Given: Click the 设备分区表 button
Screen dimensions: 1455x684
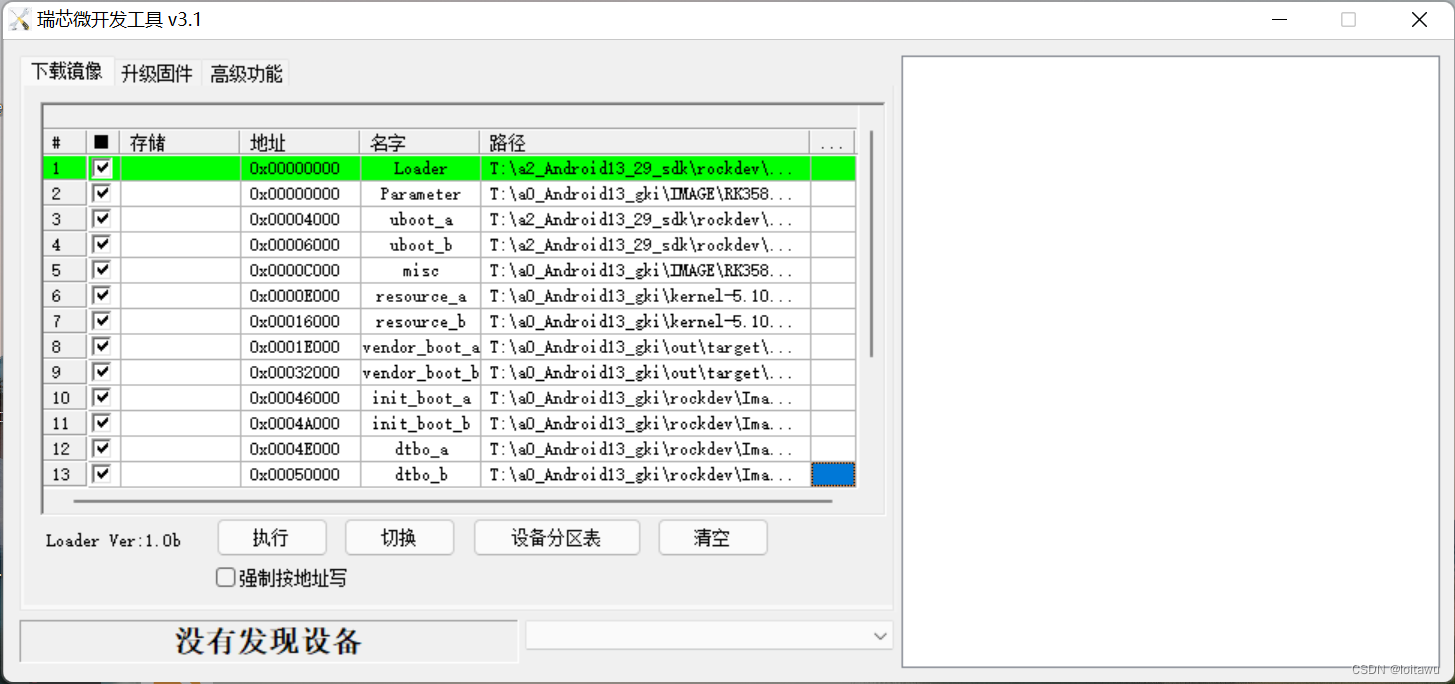Looking at the screenshot, I should [557, 538].
